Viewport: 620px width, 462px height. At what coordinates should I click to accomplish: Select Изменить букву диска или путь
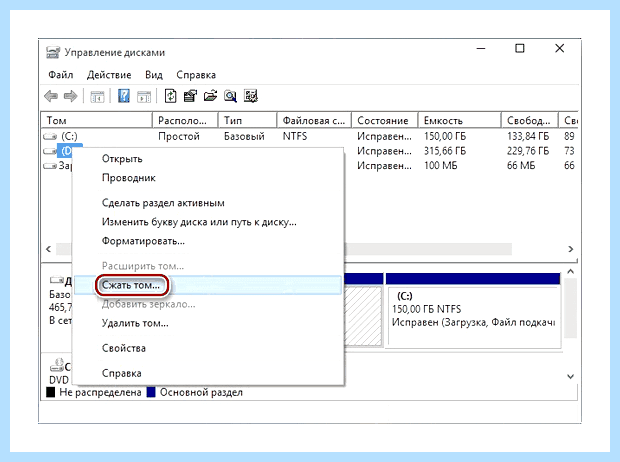pyautogui.click(x=199, y=222)
